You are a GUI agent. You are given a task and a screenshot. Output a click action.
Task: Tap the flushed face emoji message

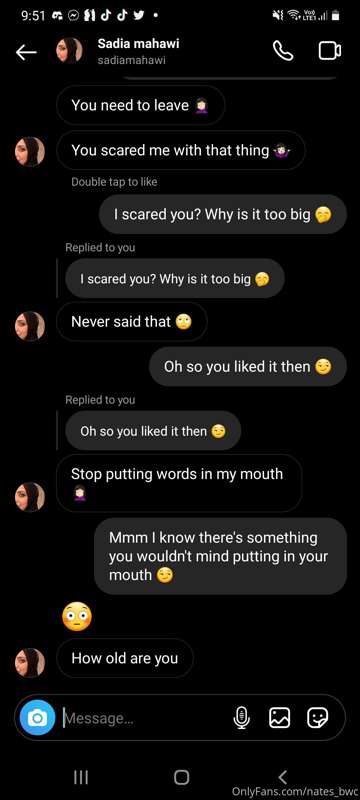tap(76, 617)
